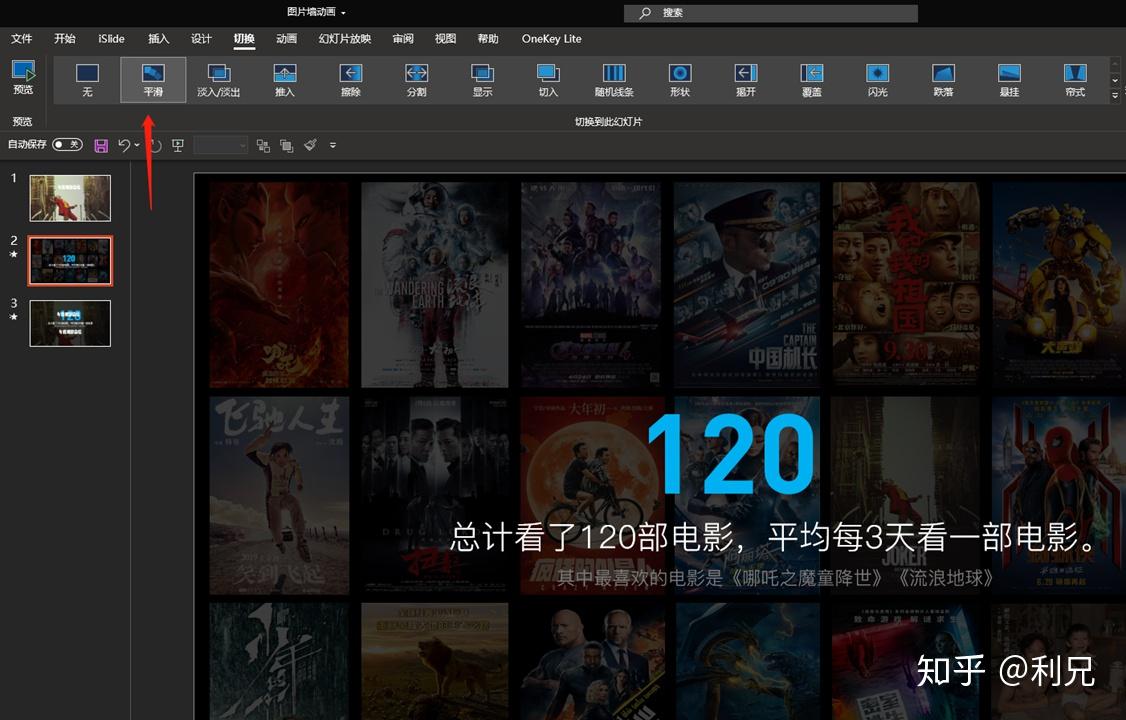Switch to the iSlide tab
The height and width of the screenshot is (720, 1126).
[x=111, y=39]
